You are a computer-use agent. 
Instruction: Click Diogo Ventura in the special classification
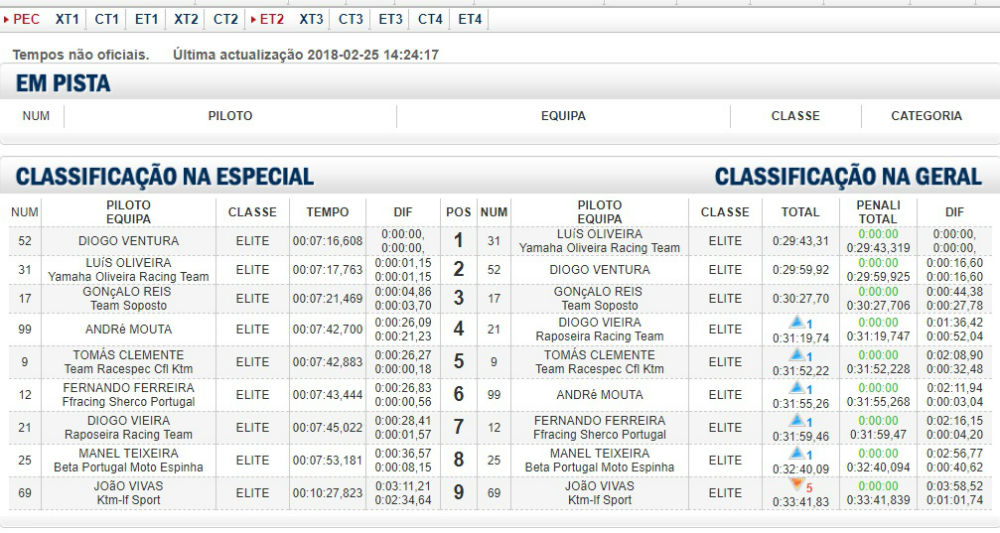click(129, 241)
